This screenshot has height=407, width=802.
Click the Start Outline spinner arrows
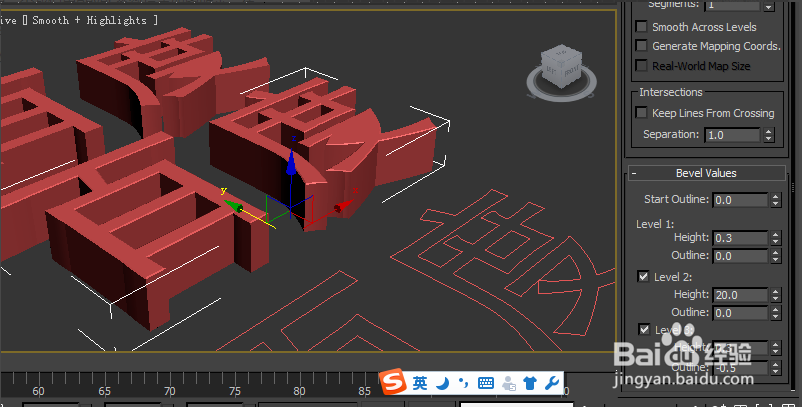[776, 200]
